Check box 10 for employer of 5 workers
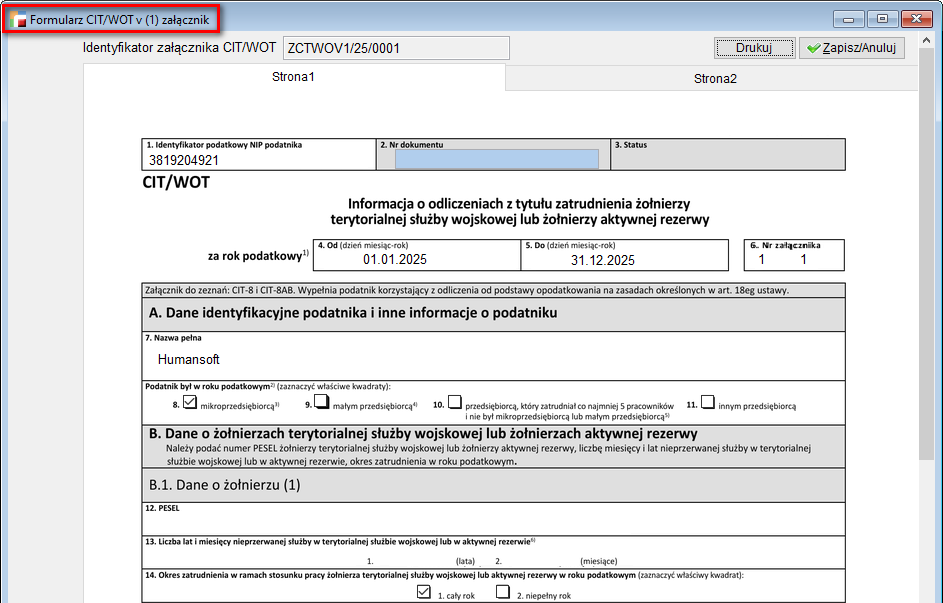Image resolution: width=943 pixels, height=603 pixels. click(x=454, y=403)
